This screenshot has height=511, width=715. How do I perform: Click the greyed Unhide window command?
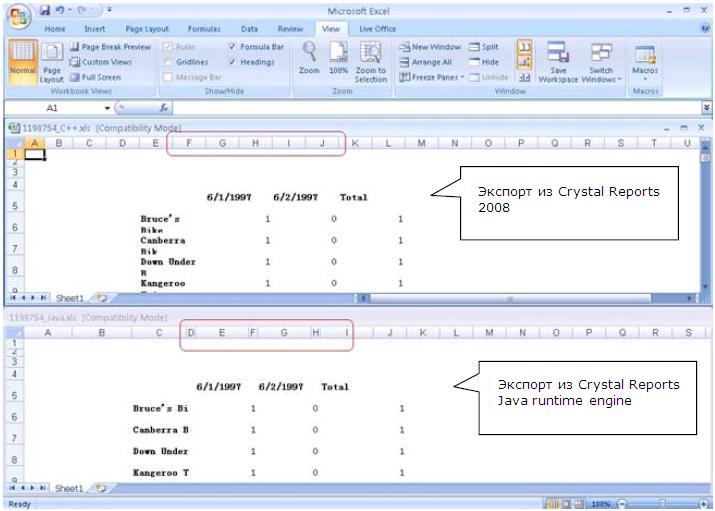pos(488,77)
